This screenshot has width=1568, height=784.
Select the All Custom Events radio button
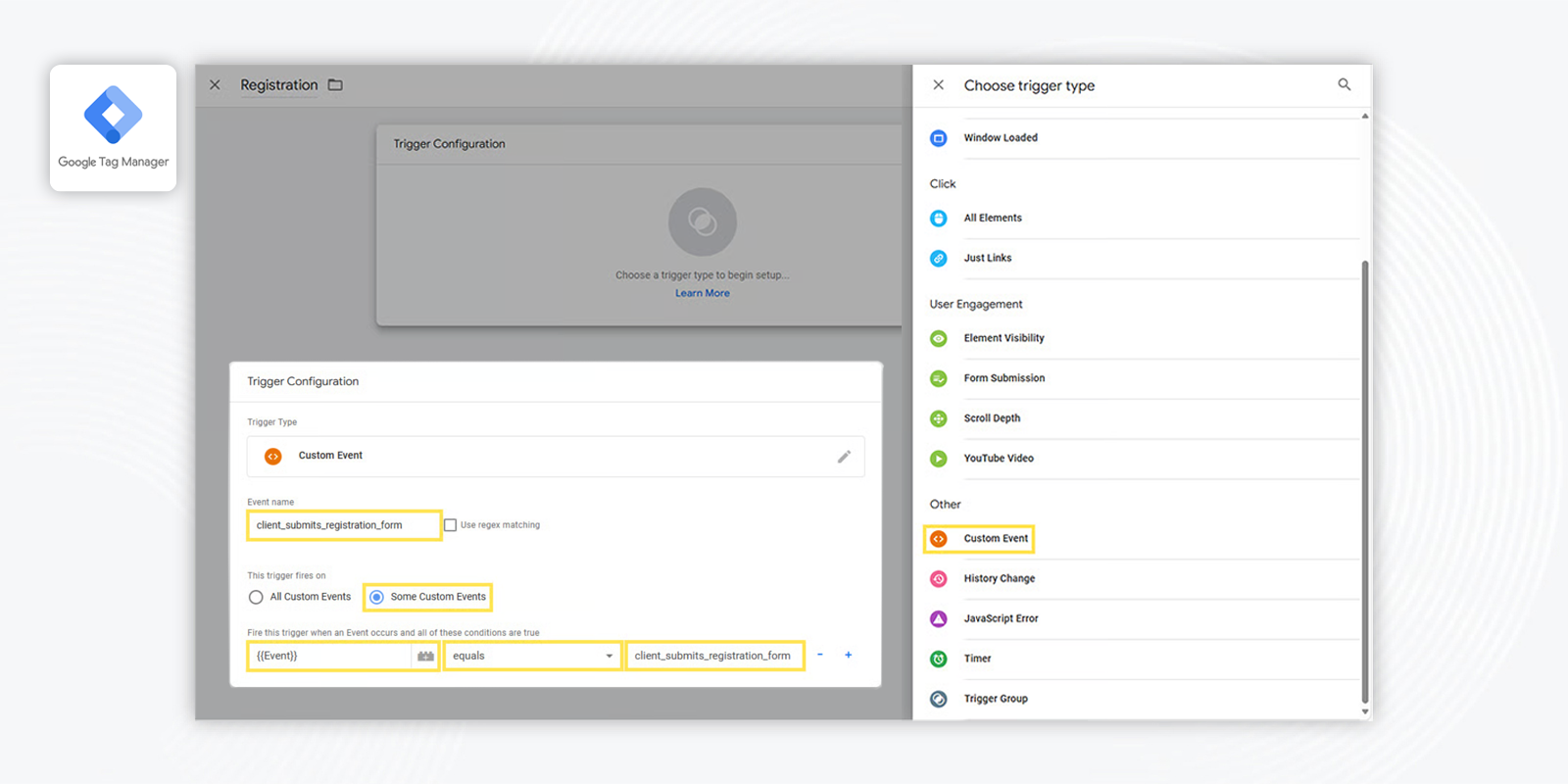(256, 597)
